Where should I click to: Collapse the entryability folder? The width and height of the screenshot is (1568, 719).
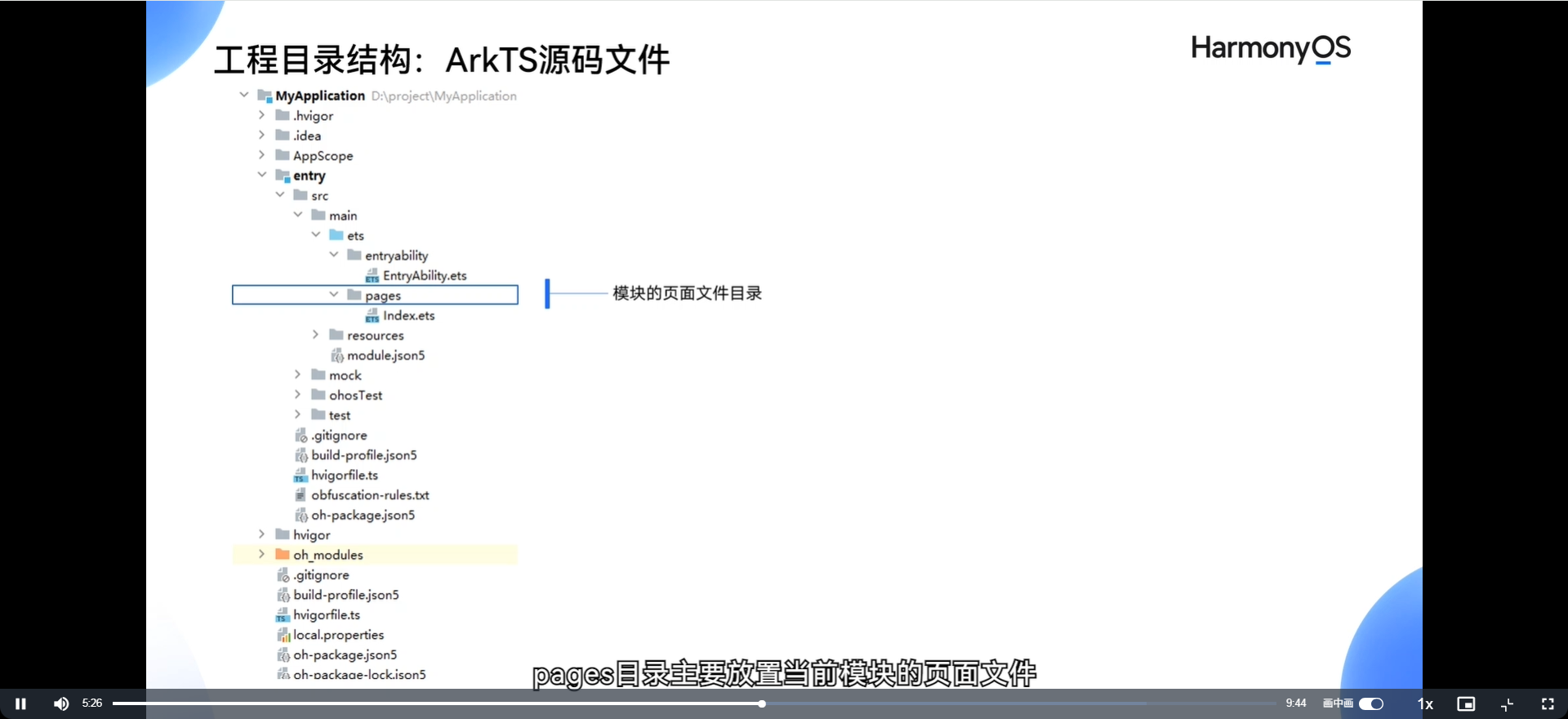pyautogui.click(x=333, y=255)
